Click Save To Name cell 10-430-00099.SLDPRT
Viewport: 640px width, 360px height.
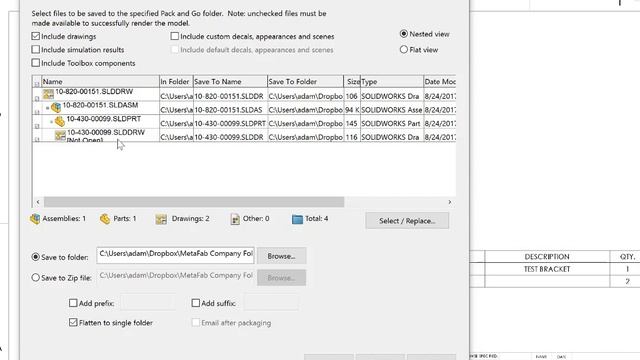click(x=230, y=123)
